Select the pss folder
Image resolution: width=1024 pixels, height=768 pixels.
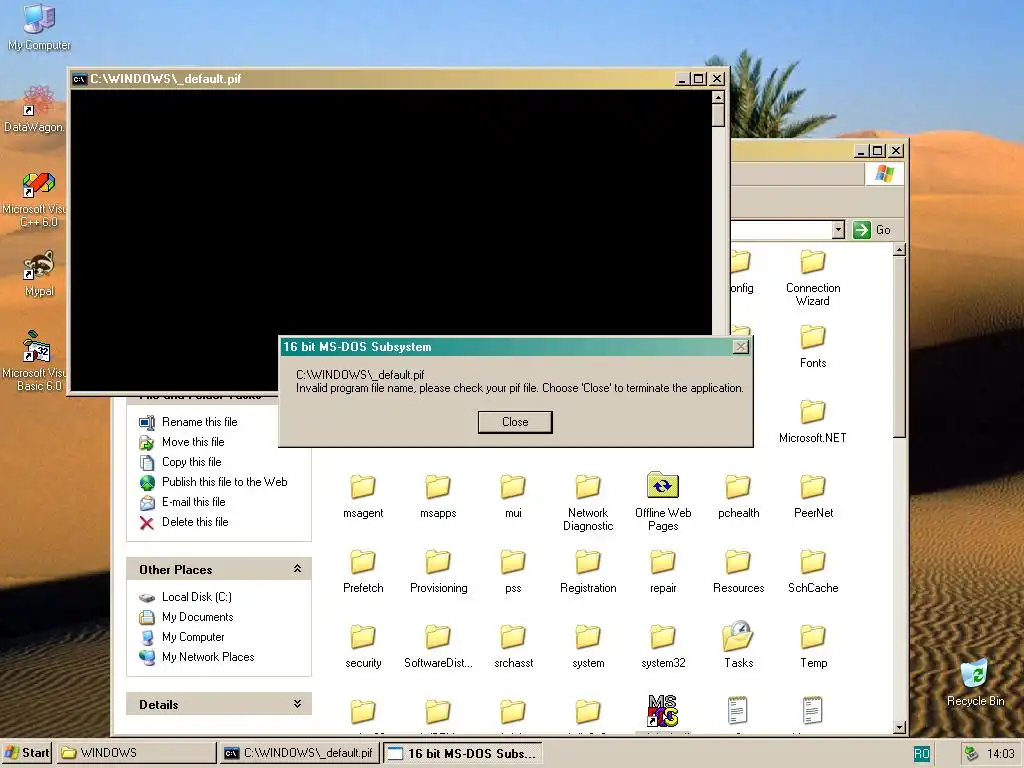pos(513,571)
